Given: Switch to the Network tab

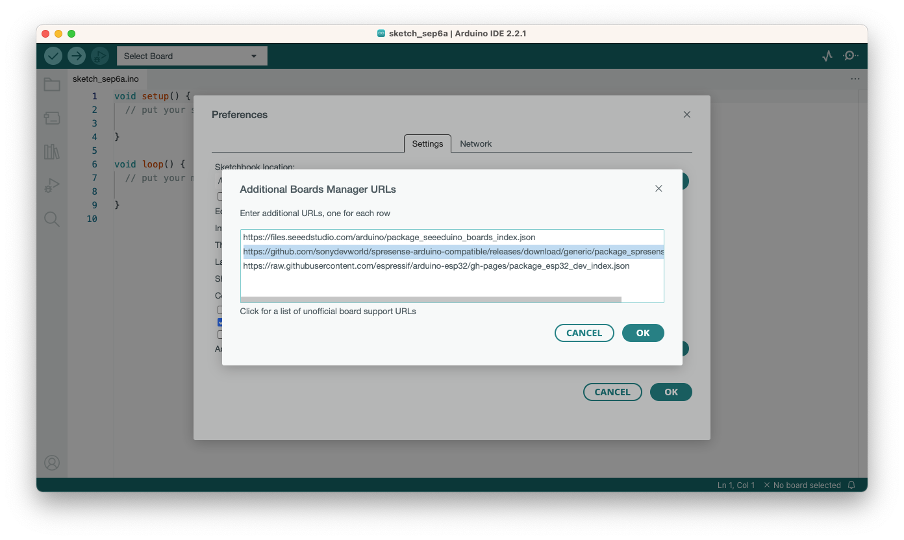Looking at the screenshot, I should (476, 144).
